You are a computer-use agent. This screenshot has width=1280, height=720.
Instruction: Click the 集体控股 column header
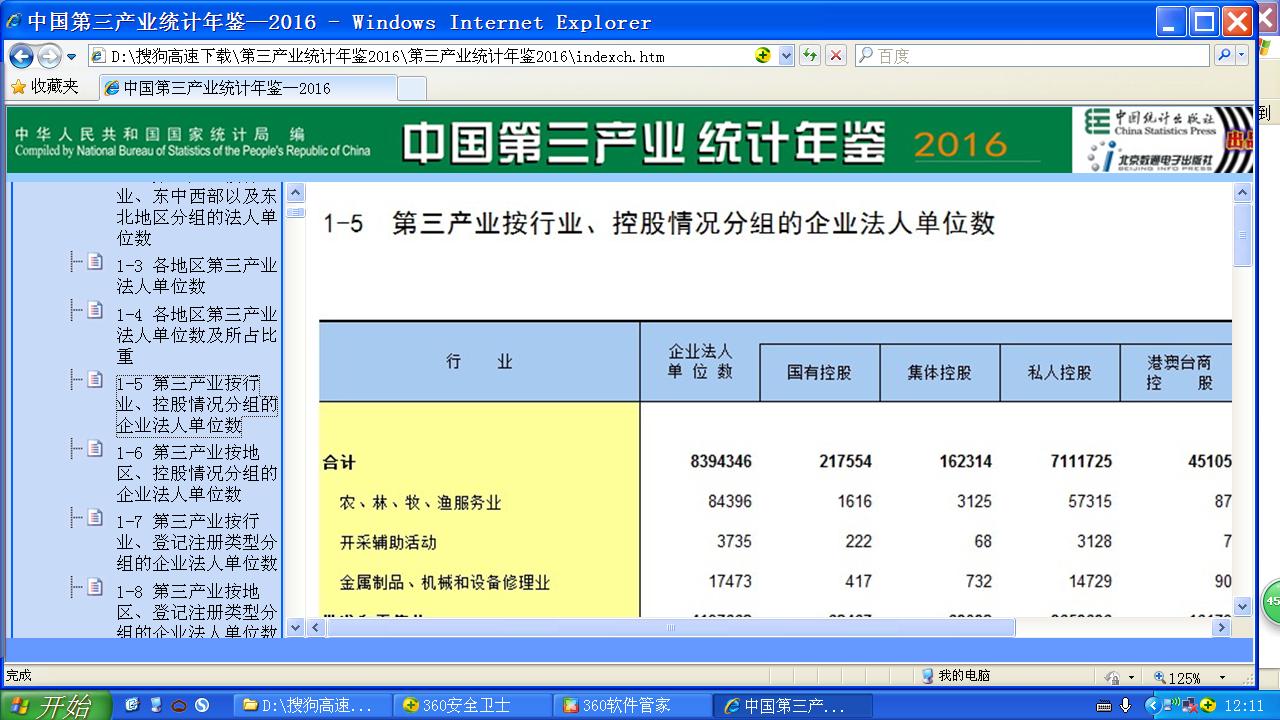pyautogui.click(x=940, y=373)
